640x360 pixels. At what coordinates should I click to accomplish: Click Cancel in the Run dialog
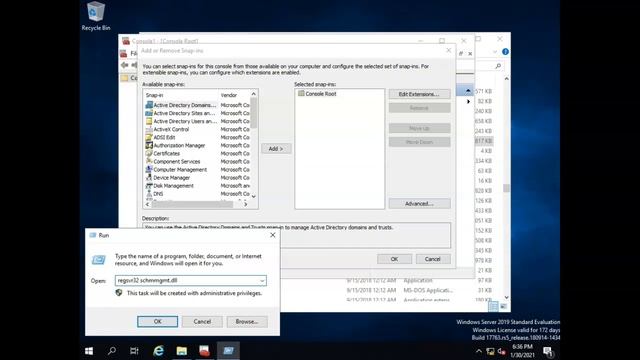click(x=202, y=322)
